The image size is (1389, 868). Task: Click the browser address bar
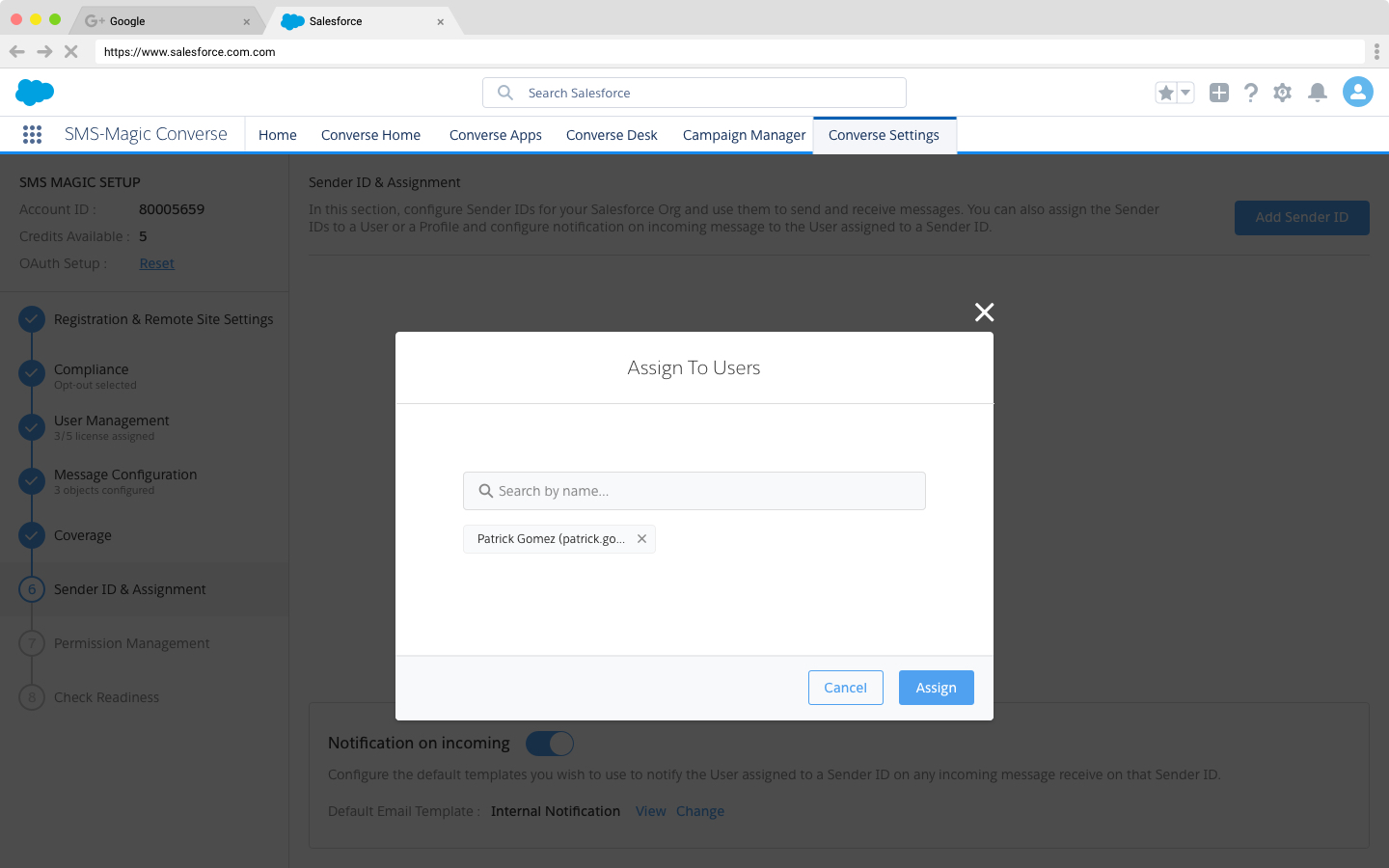(730, 52)
